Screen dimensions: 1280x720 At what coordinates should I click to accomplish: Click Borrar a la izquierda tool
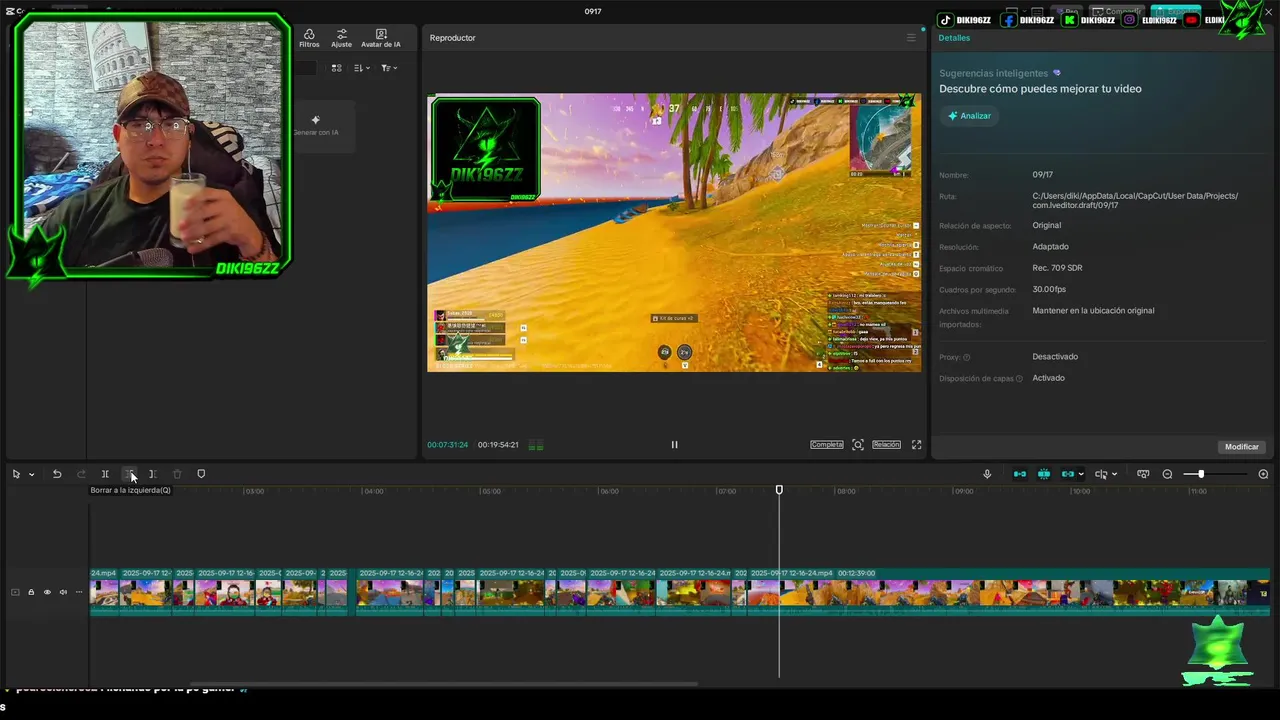tap(129, 474)
